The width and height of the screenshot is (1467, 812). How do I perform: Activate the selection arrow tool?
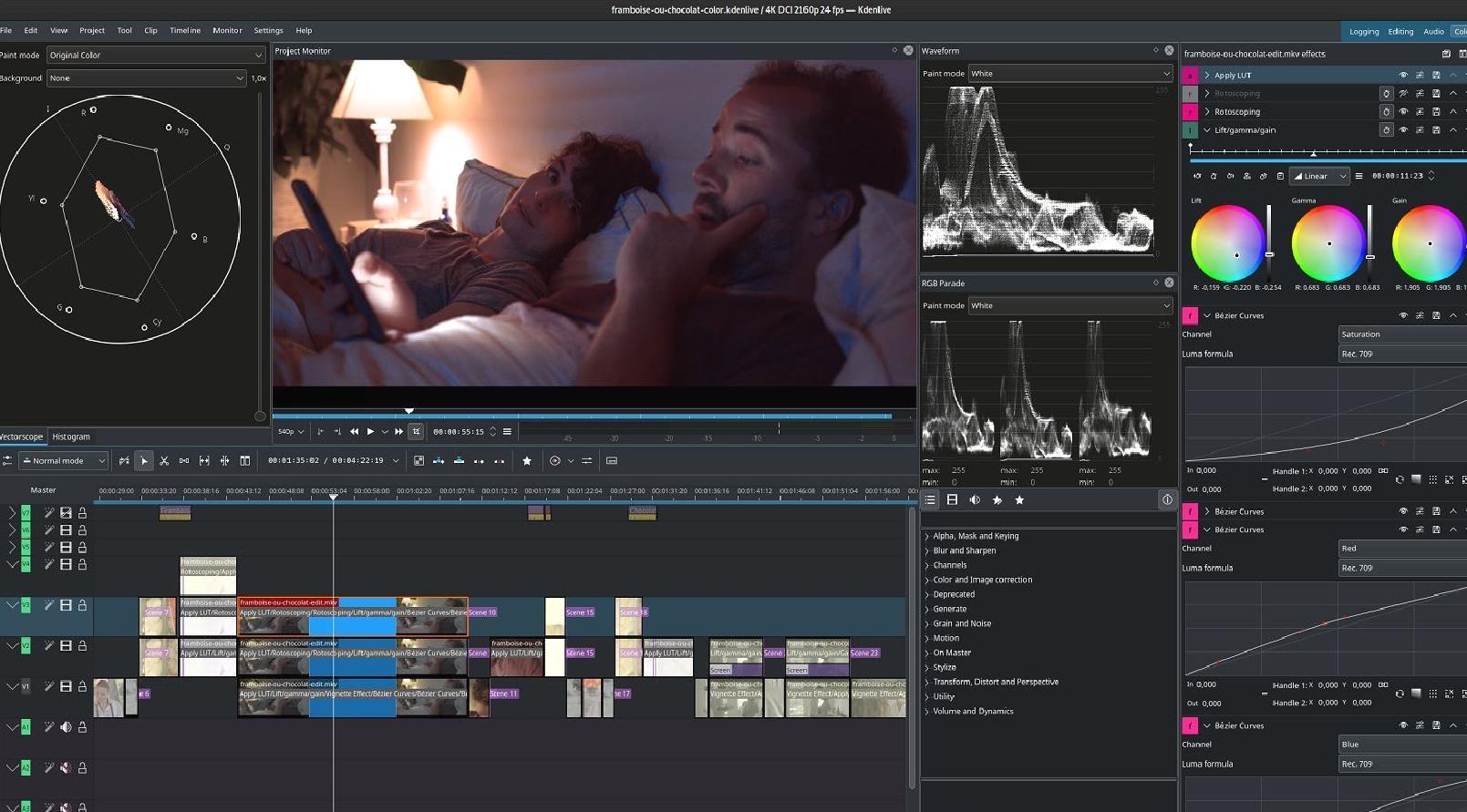[x=144, y=461]
